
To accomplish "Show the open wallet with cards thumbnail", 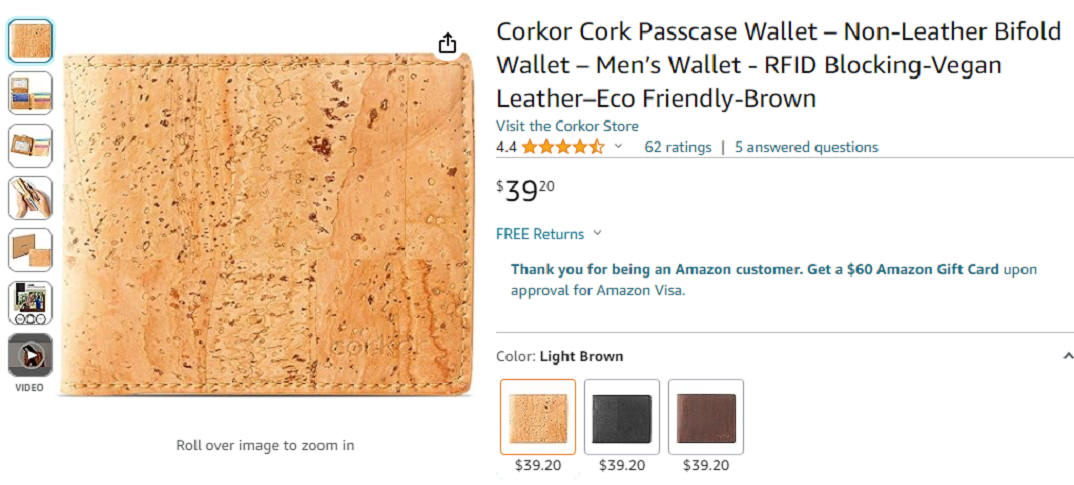I will [30, 92].
